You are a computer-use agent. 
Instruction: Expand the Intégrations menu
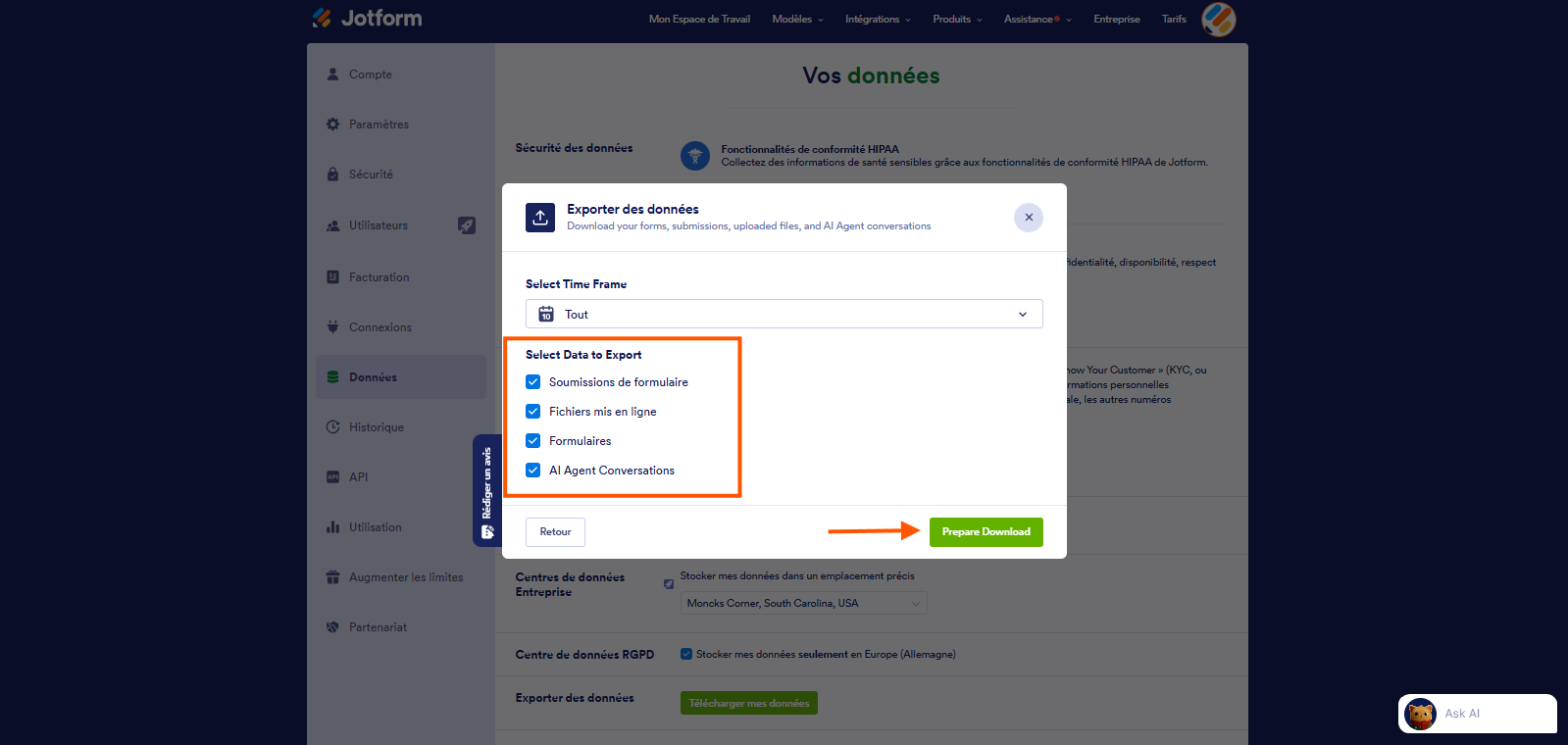pyautogui.click(x=878, y=19)
